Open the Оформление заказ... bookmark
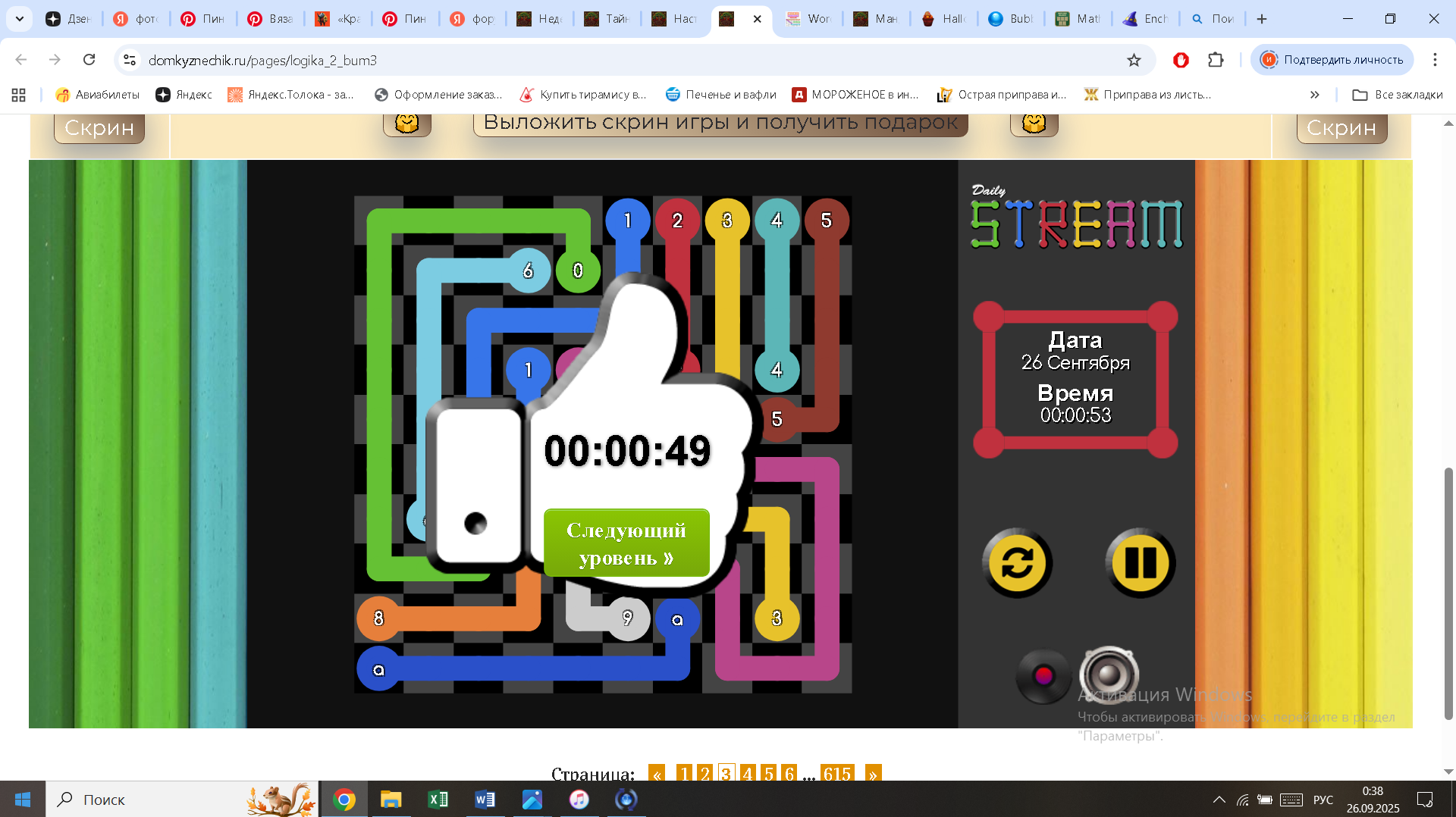 (438, 95)
